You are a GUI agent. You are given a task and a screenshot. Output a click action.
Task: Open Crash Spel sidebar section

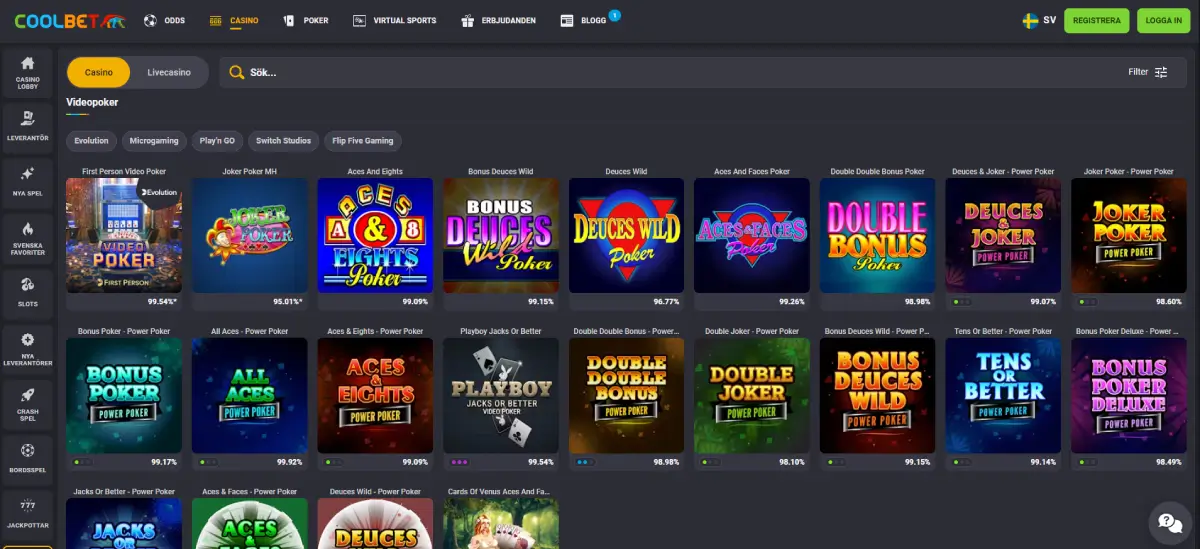point(27,403)
